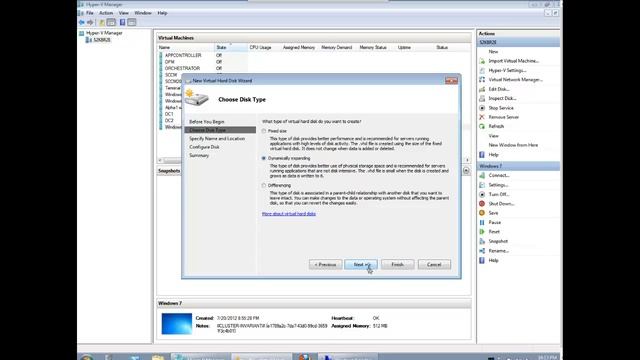Open the Help menu in menu bar
The height and width of the screenshot is (360, 640).
[162, 13]
